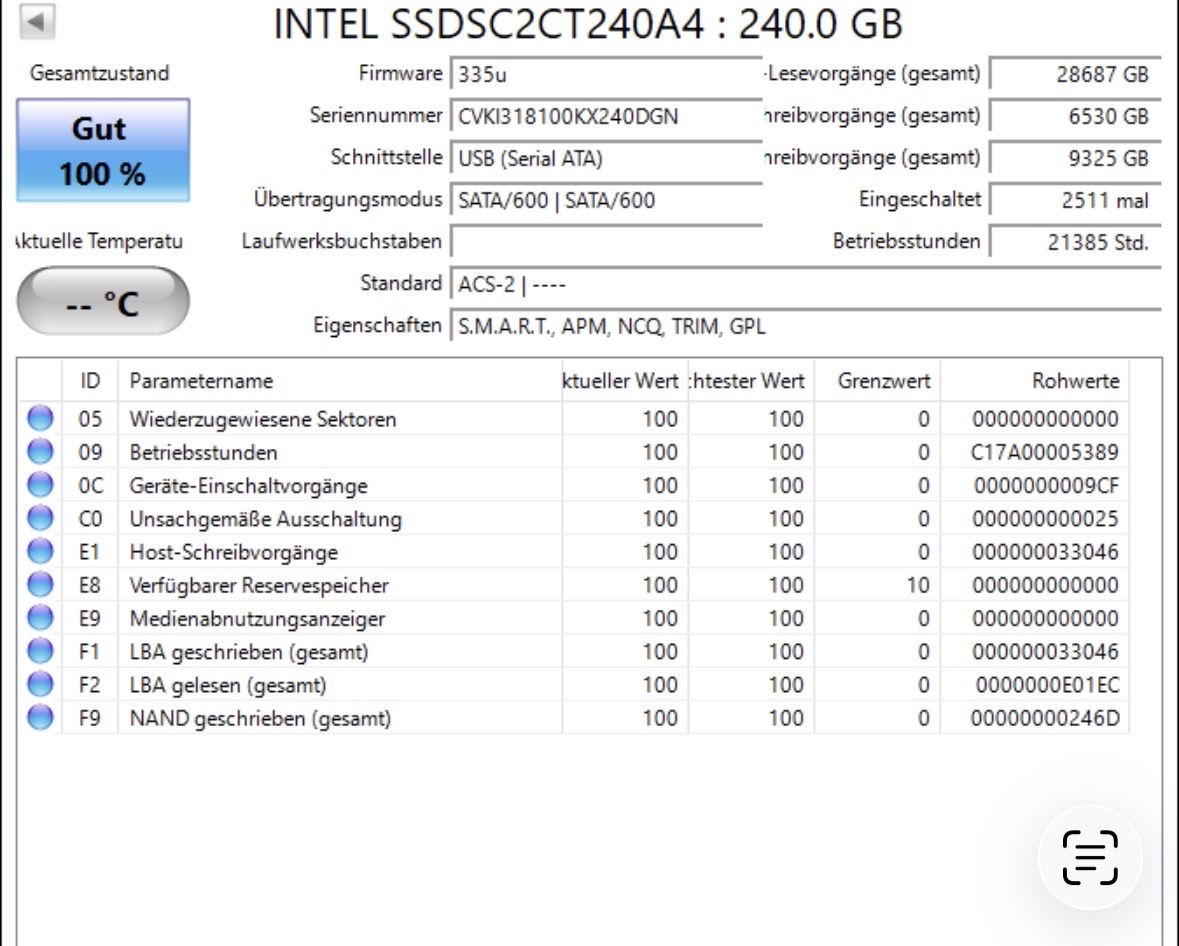The image size is (1179, 946).
Task: Click raw value 0000000009CF
Action: (1047, 485)
